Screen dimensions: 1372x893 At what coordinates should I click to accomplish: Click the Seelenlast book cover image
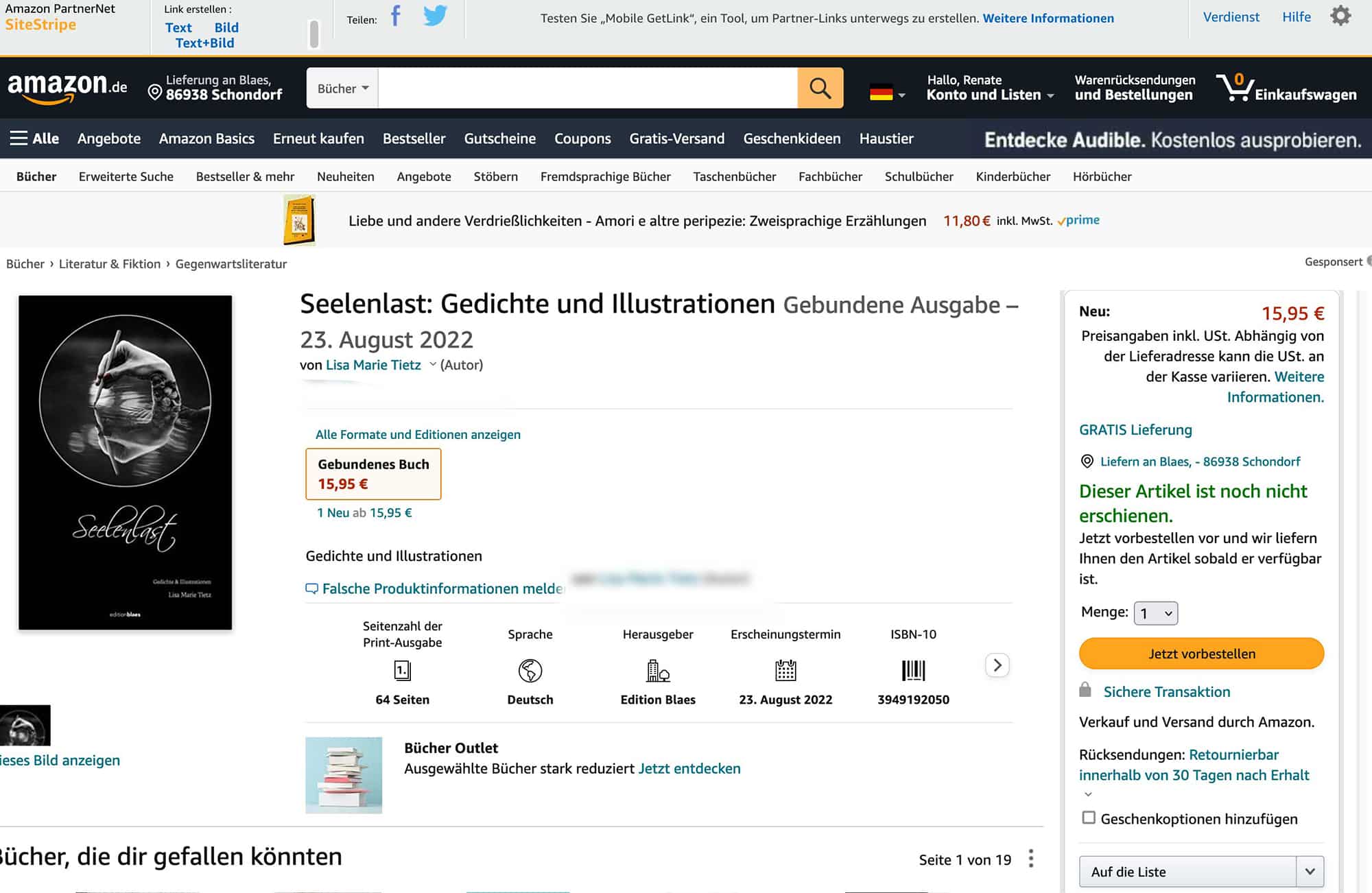[125, 462]
